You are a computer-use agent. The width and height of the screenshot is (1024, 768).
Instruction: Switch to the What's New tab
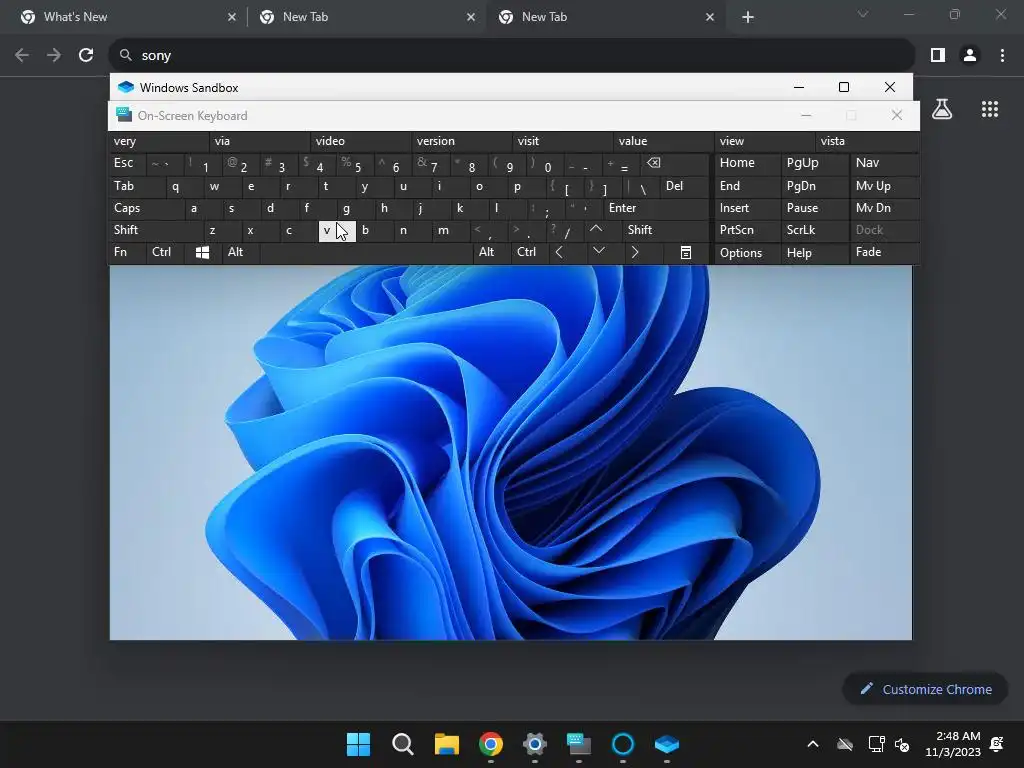[x=124, y=17]
